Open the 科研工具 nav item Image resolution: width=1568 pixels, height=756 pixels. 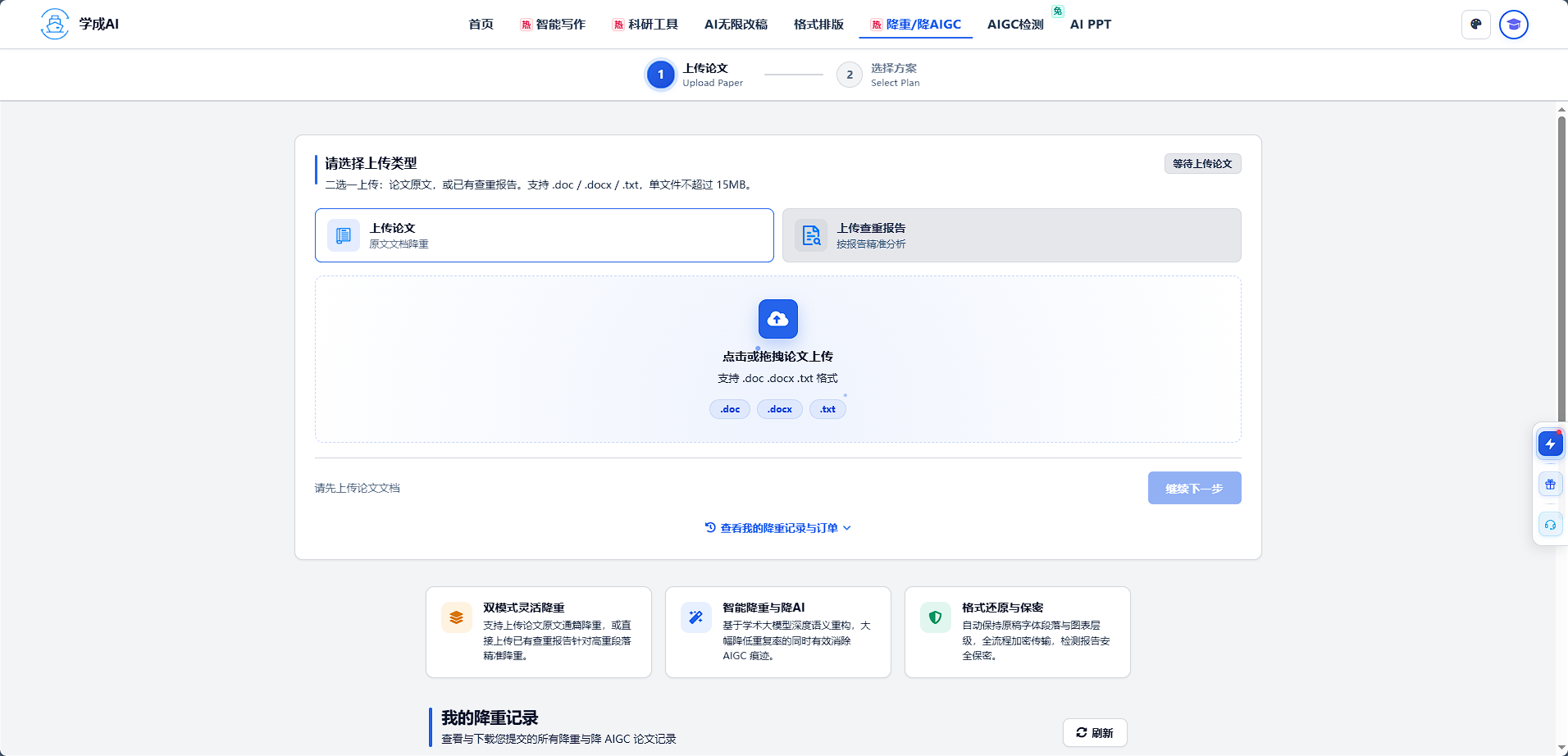(x=646, y=25)
